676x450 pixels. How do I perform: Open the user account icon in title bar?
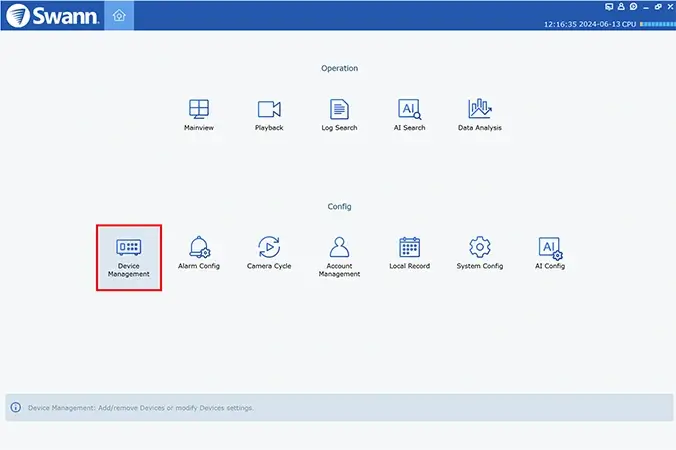coord(621,7)
